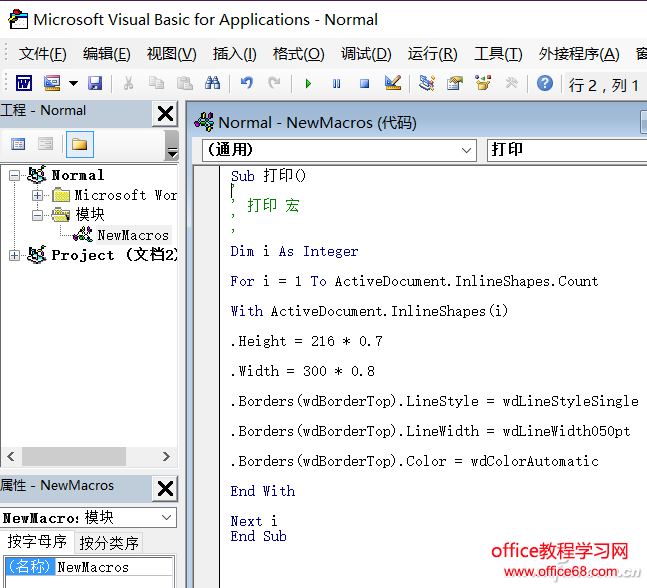The height and width of the screenshot is (588, 647).
Task: Click the code window title icon
Action: point(204,122)
